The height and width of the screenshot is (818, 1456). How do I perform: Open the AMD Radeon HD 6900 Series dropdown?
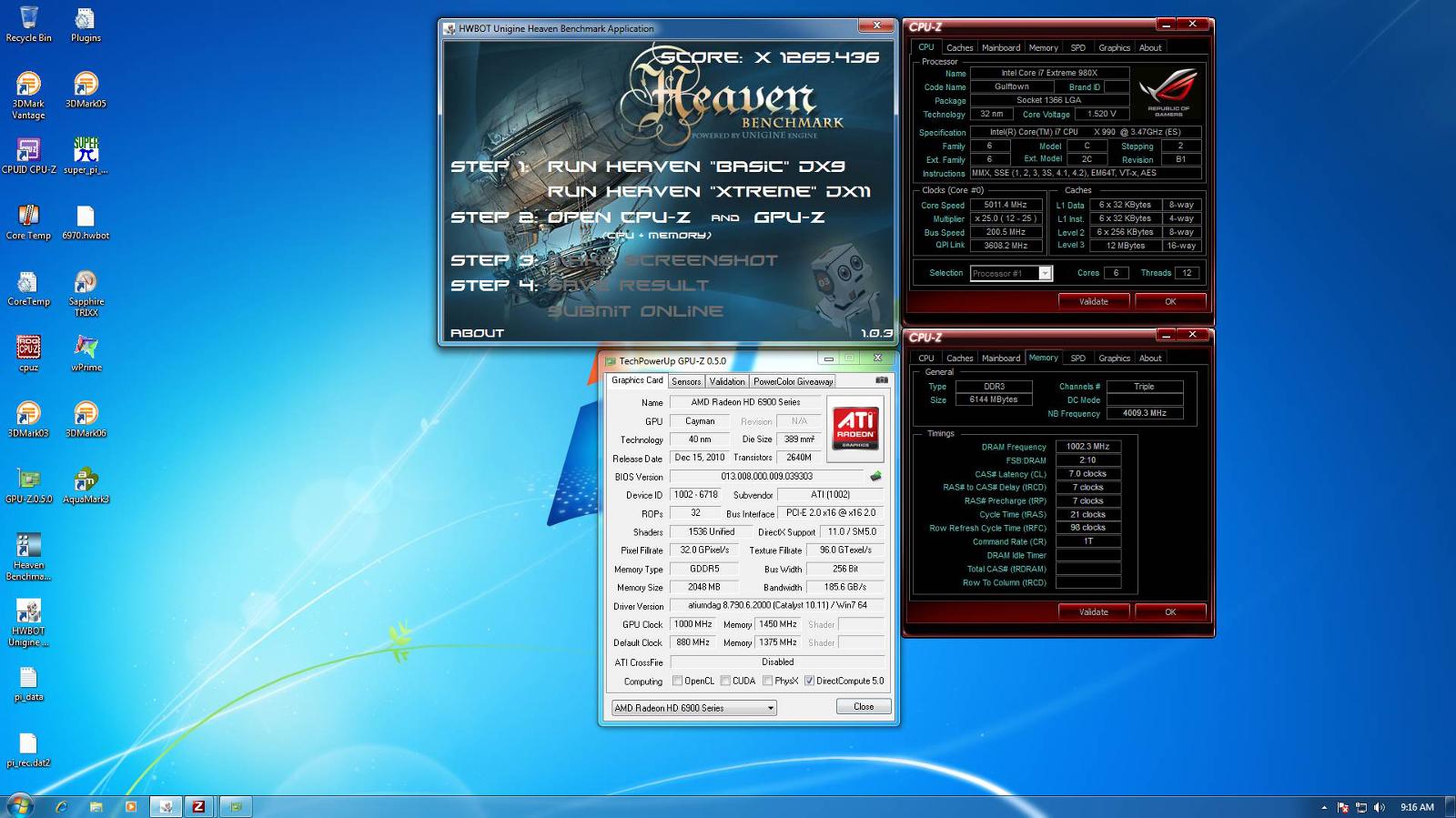click(693, 708)
